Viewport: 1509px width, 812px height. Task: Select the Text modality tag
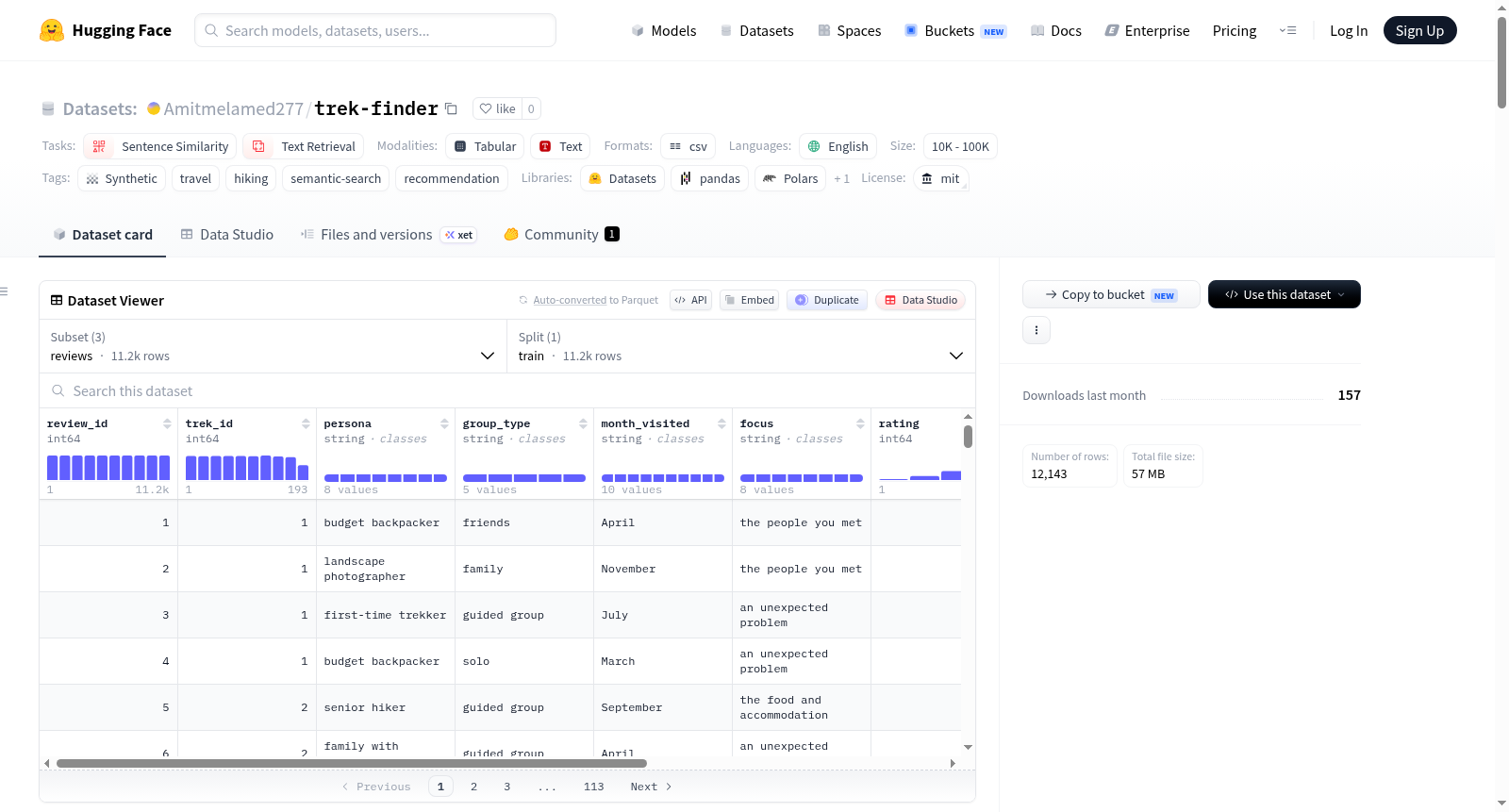(560, 146)
